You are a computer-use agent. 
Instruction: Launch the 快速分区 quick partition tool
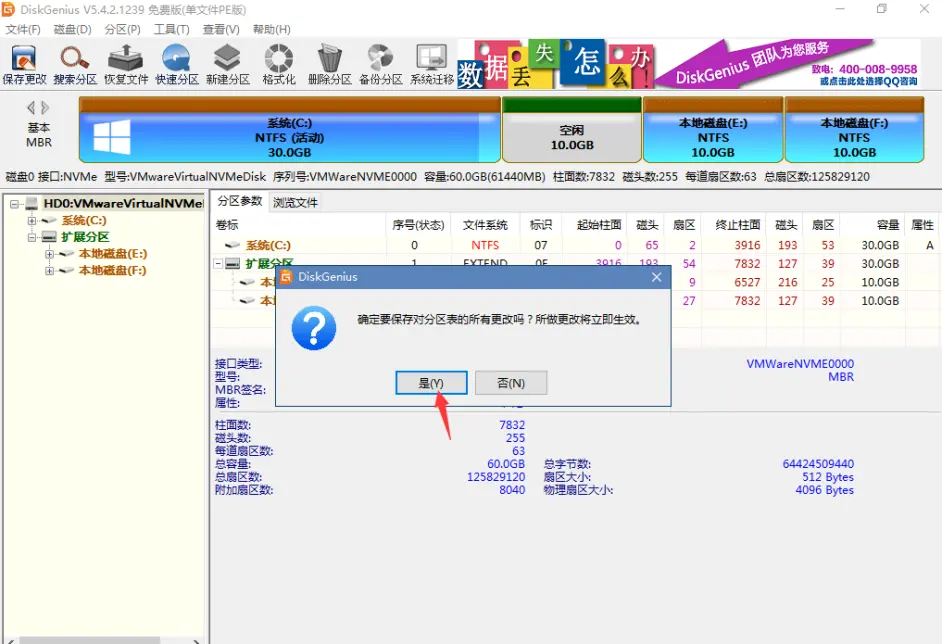(x=177, y=65)
